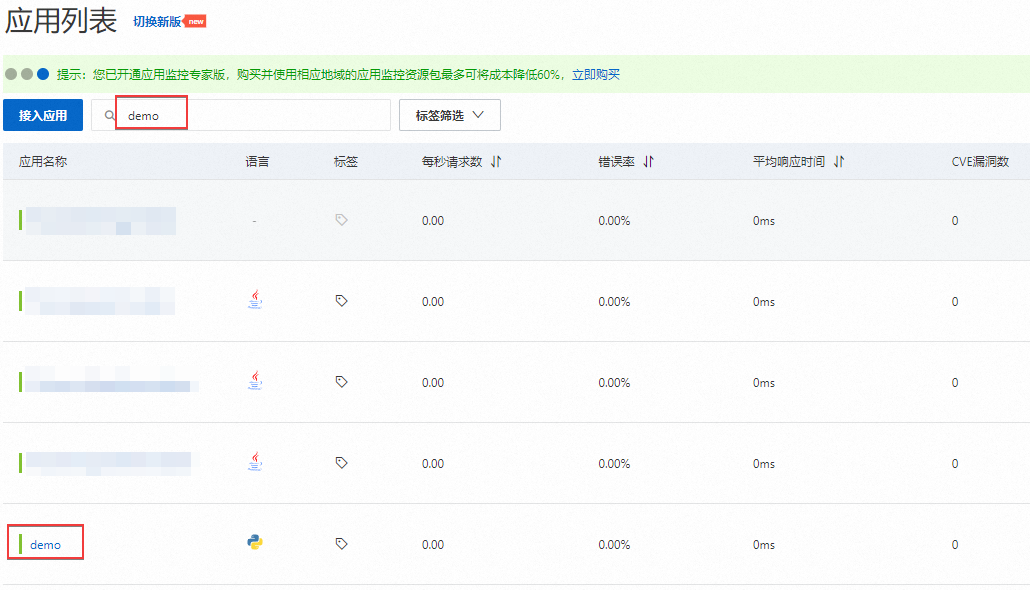Open the demo application link
The image size is (1030, 590).
(45, 545)
